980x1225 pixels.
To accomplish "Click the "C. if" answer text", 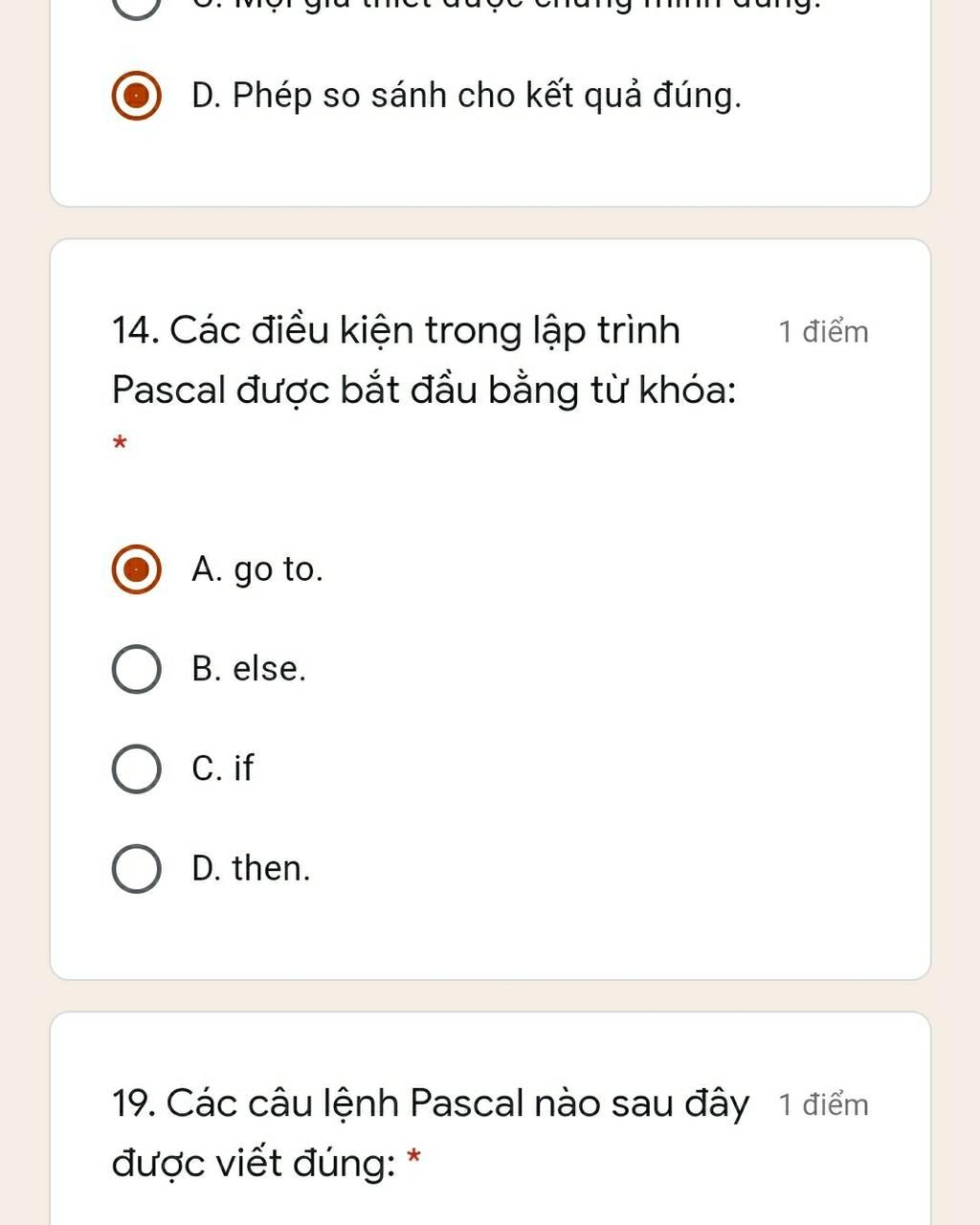I will click(223, 768).
